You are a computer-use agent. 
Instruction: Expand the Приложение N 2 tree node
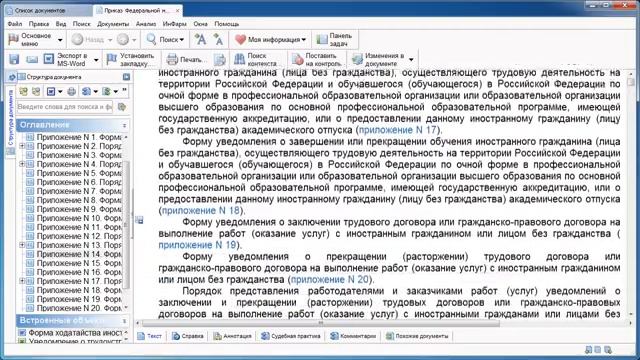click(22, 146)
